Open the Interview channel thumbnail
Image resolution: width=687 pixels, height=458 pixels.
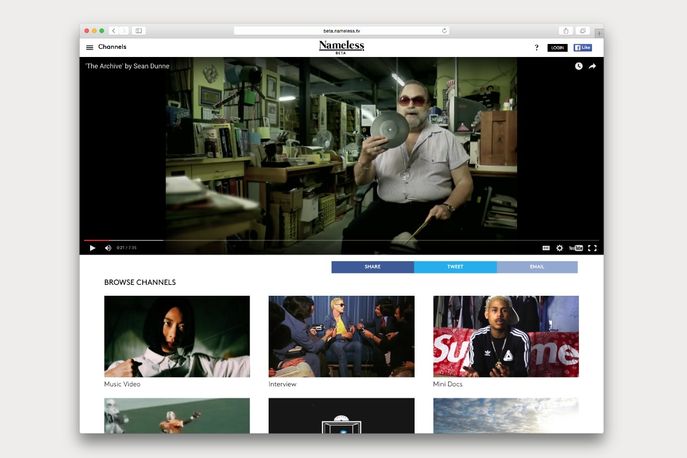coord(341,336)
